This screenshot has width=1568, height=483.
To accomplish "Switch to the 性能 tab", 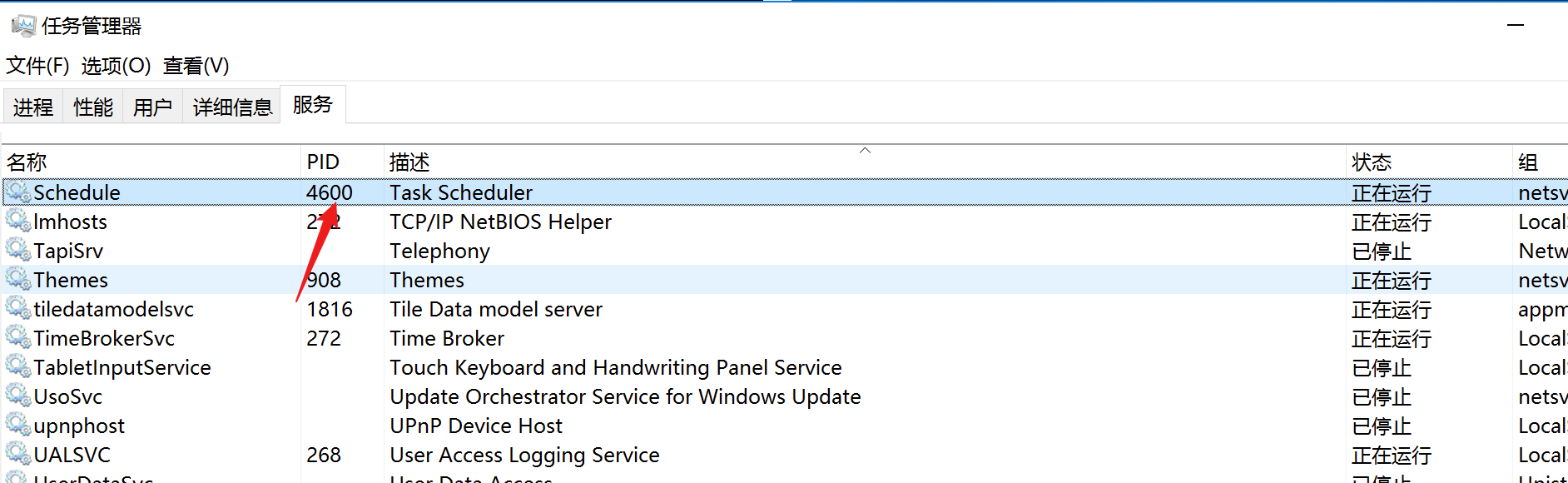I will click(x=93, y=107).
